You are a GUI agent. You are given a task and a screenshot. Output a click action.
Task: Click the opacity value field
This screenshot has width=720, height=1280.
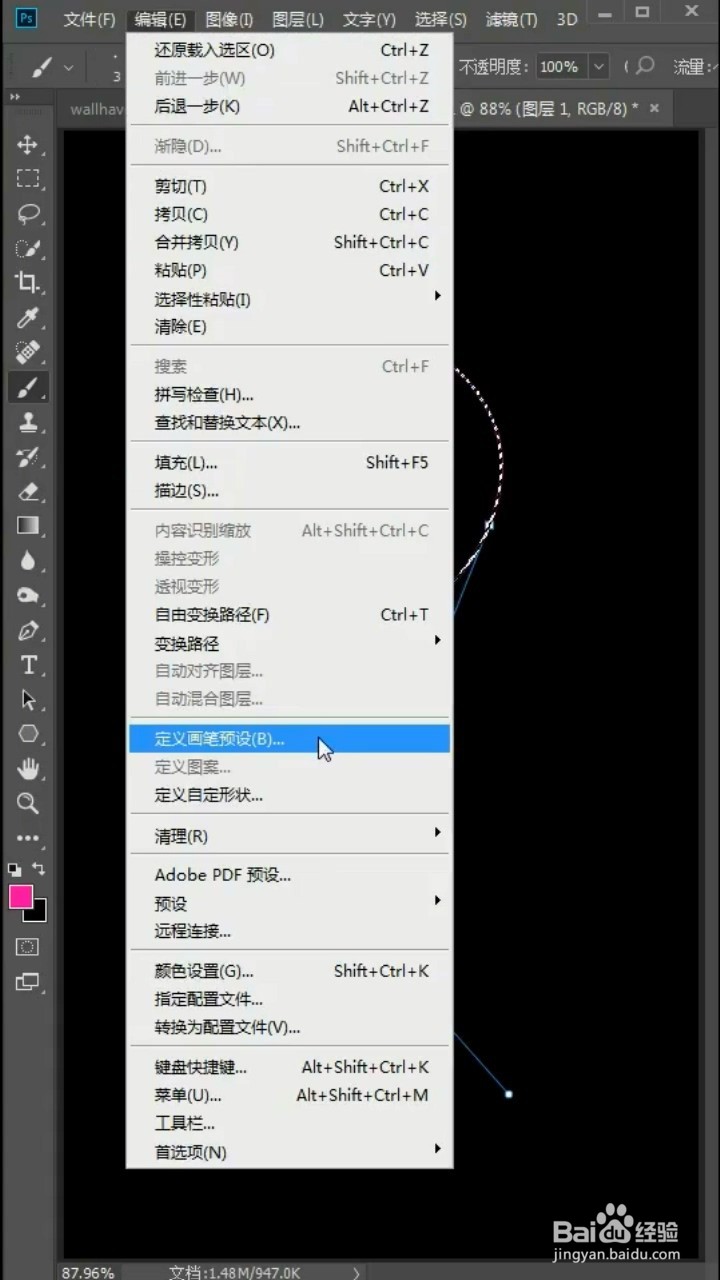561,67
